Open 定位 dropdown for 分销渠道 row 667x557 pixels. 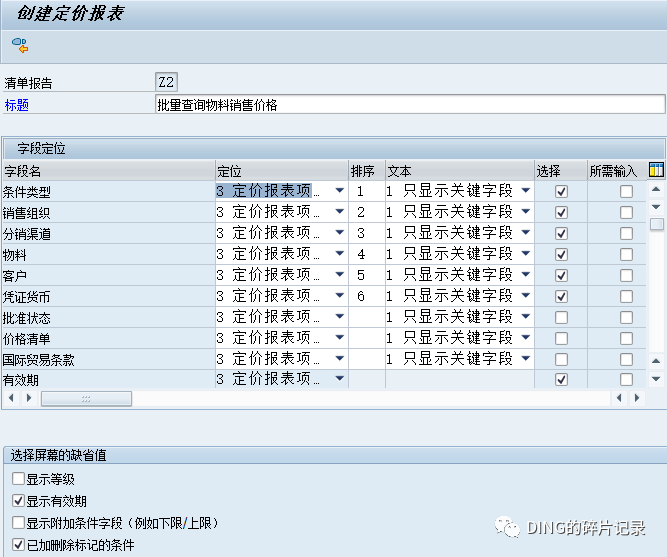339,232
